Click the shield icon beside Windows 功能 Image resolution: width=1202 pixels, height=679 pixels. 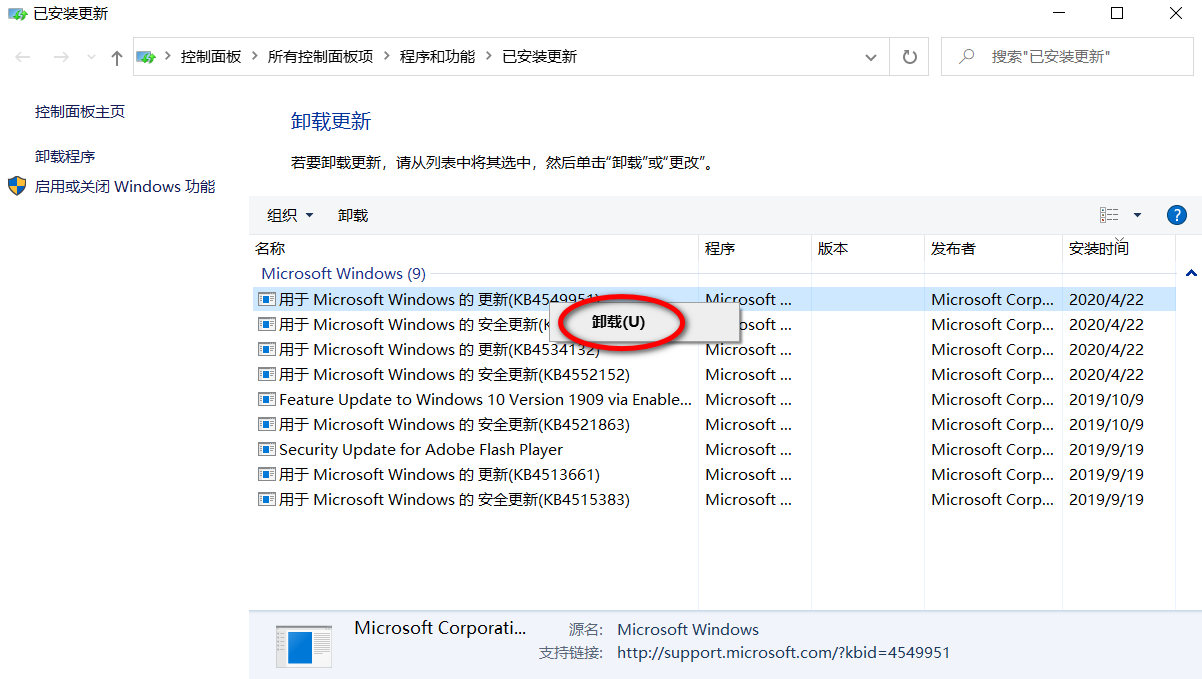point(17,186)
